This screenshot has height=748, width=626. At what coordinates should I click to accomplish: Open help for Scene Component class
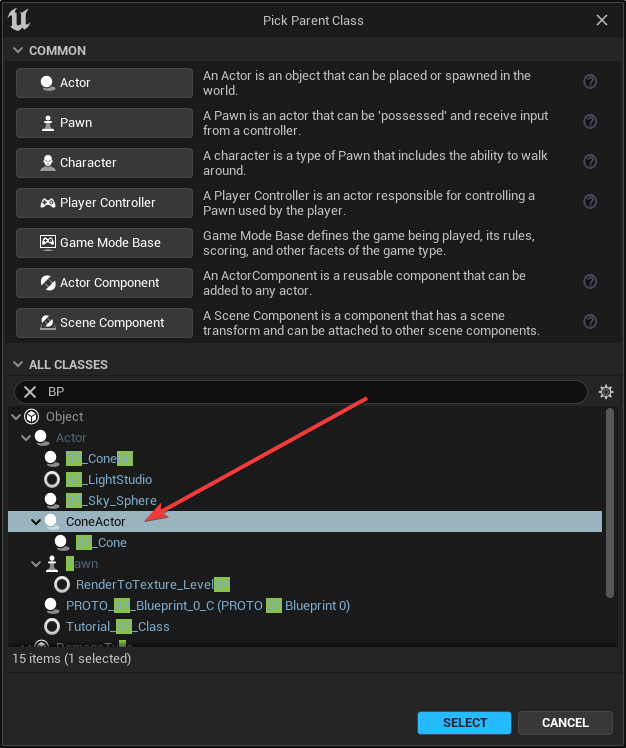coord(590,322)
